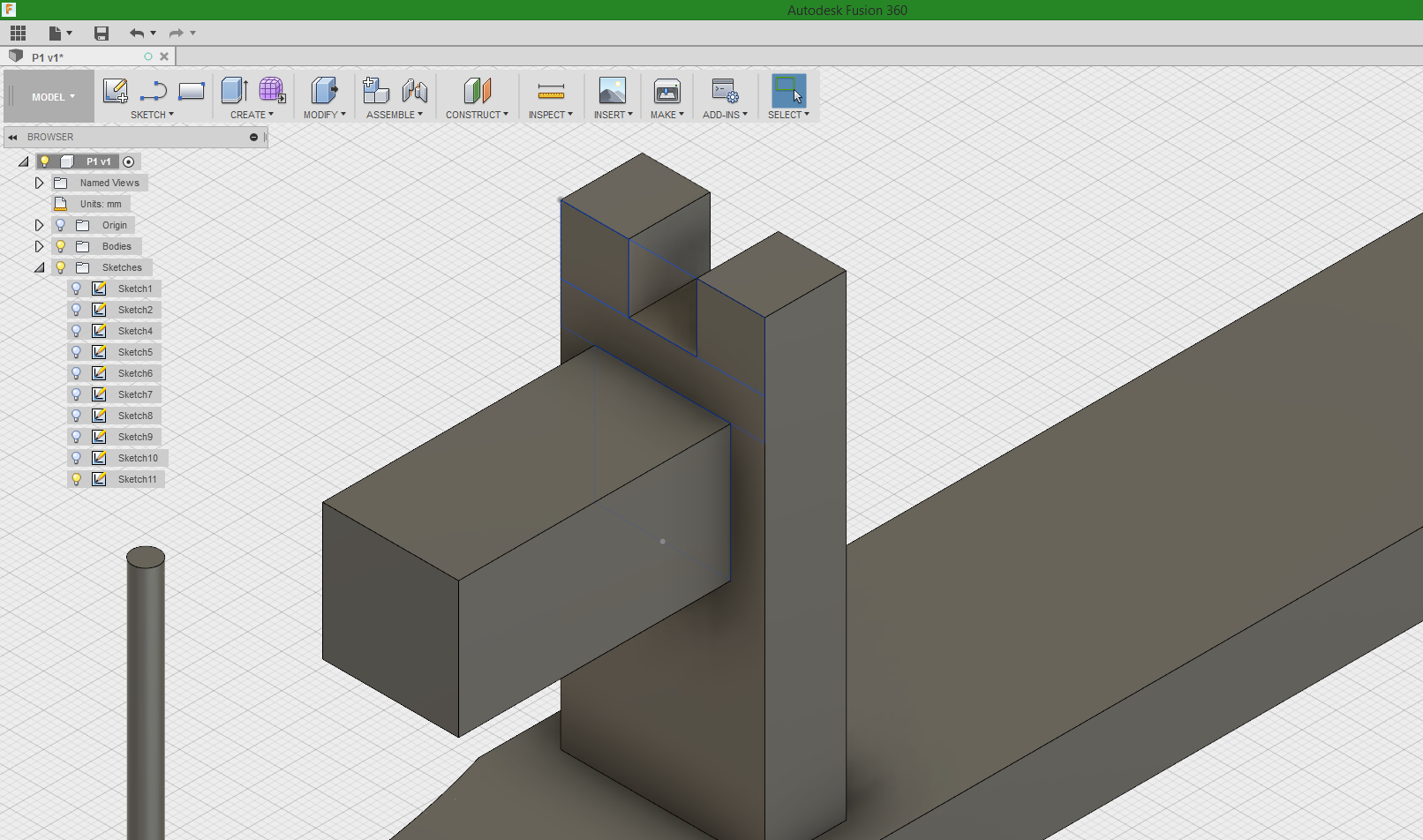The image size is (1423, 840).
Task: Select the Extrude tool
Action: click(x=234, y=91)
